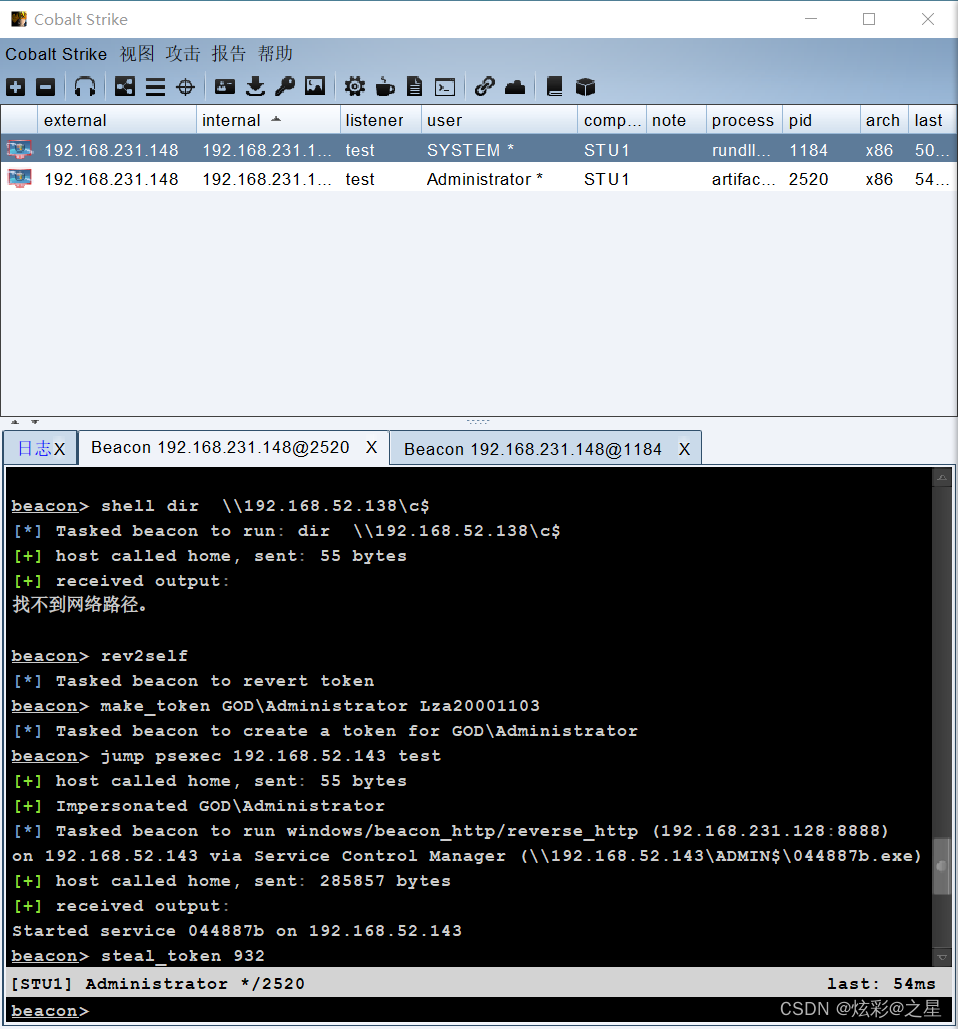Sort sessions by the internal column header
Image resolution: width=958 pixels, height=1029 pixels.
pos(268,120)
